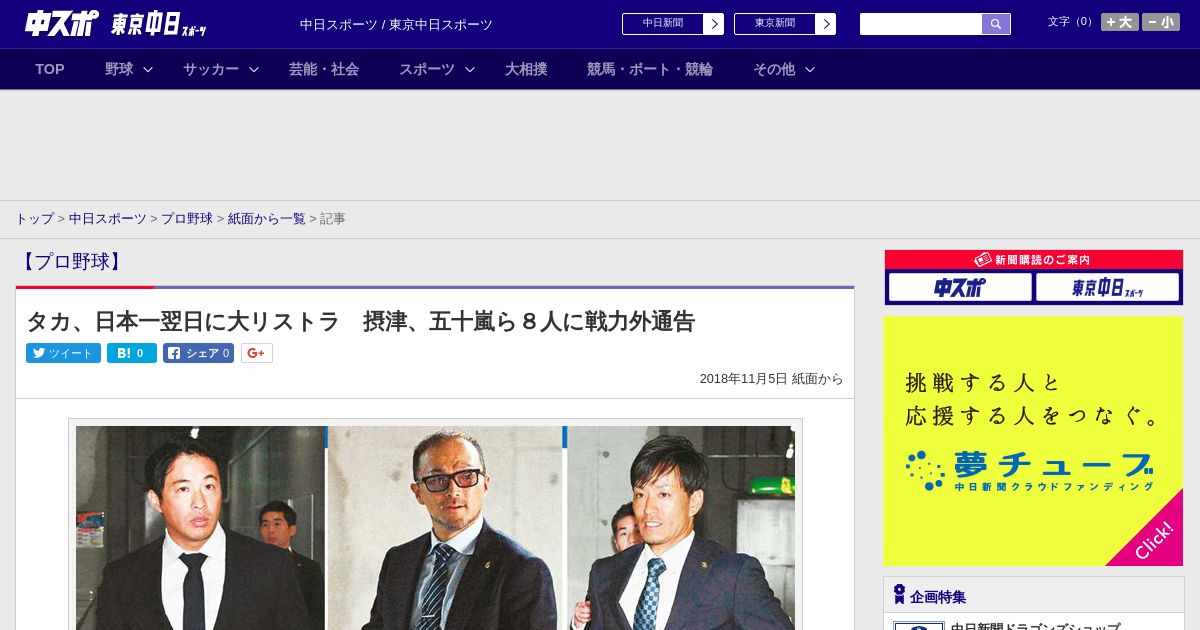Image resolution: width=1200 pixels, height=630 pixels.
Task: Click the 新聞購読のご案内 banner header
Action: 1034,260
